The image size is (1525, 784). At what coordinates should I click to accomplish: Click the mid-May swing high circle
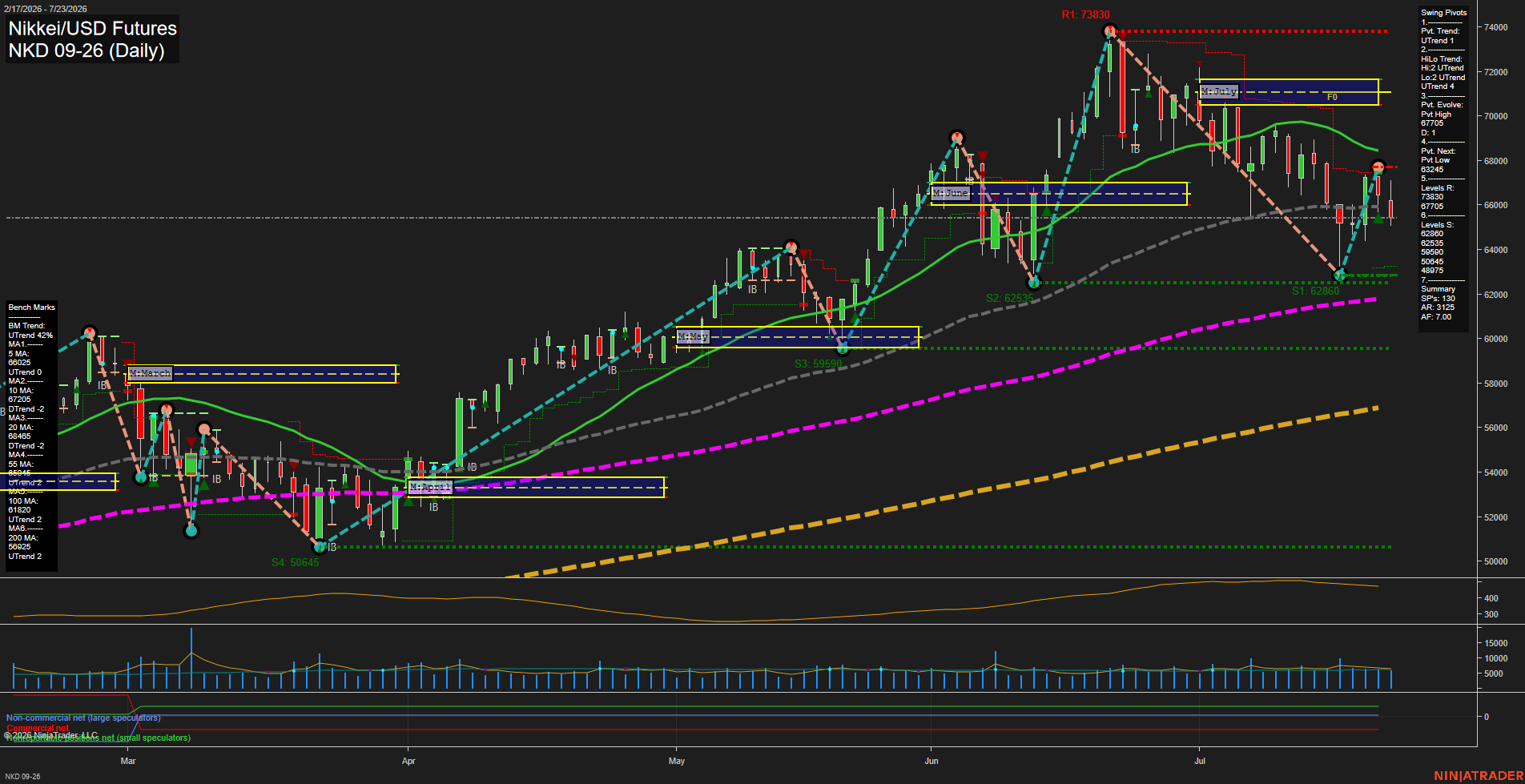click(791, 247)
